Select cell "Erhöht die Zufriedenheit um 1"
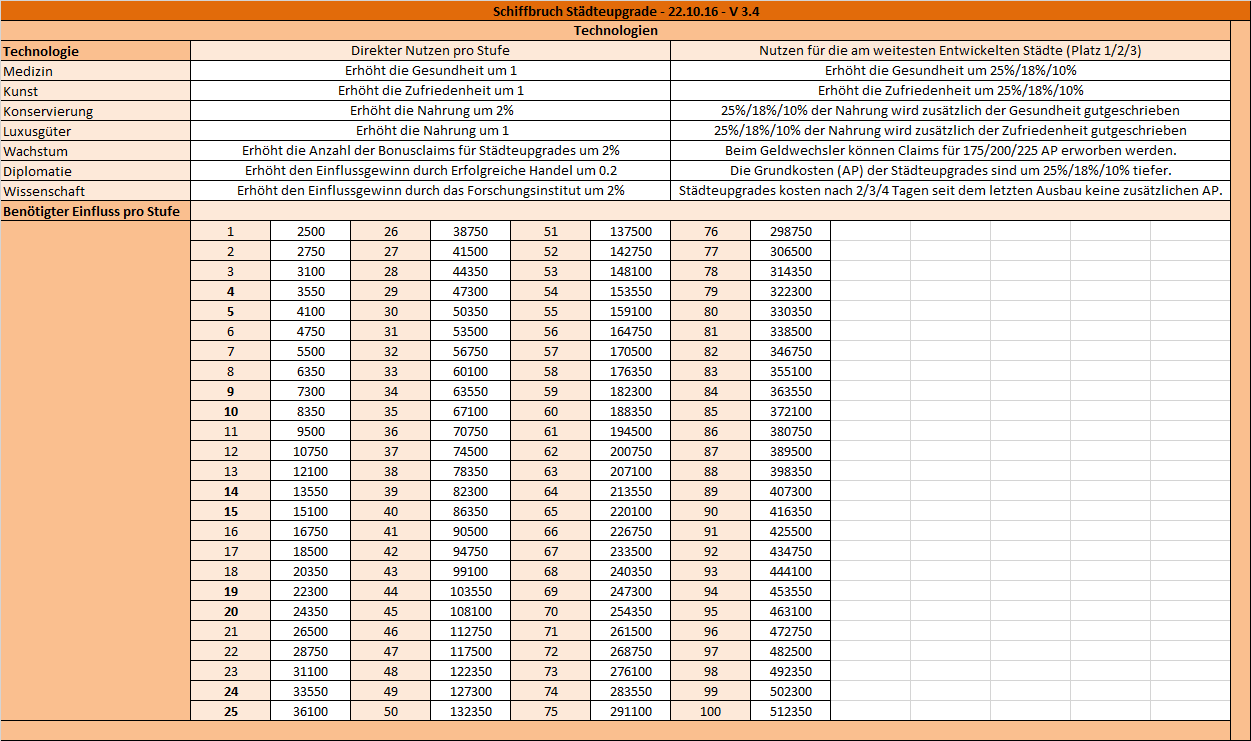This screenshot has height=741, width=1251. pos(430,91)
